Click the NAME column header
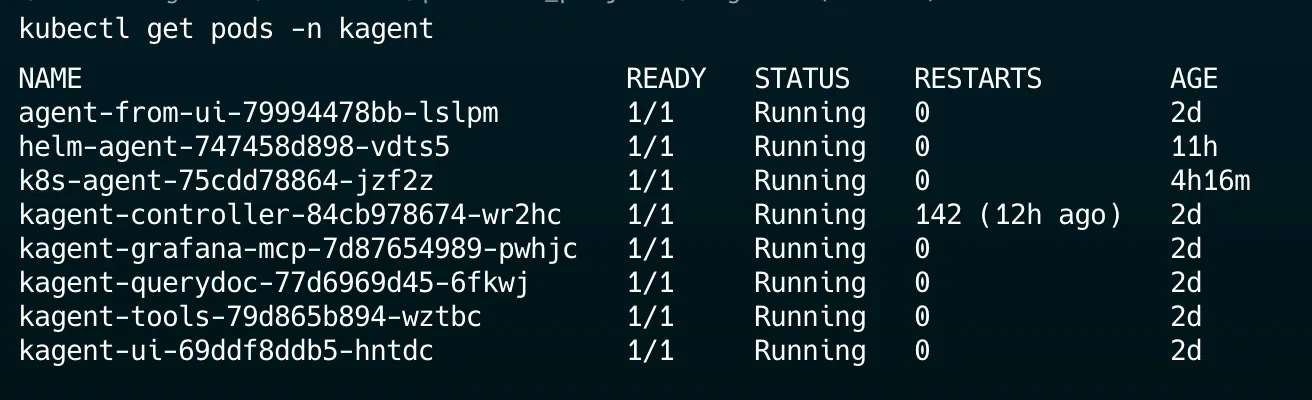The width and height of the screenshot is (1312, 400). coord(50,79)
